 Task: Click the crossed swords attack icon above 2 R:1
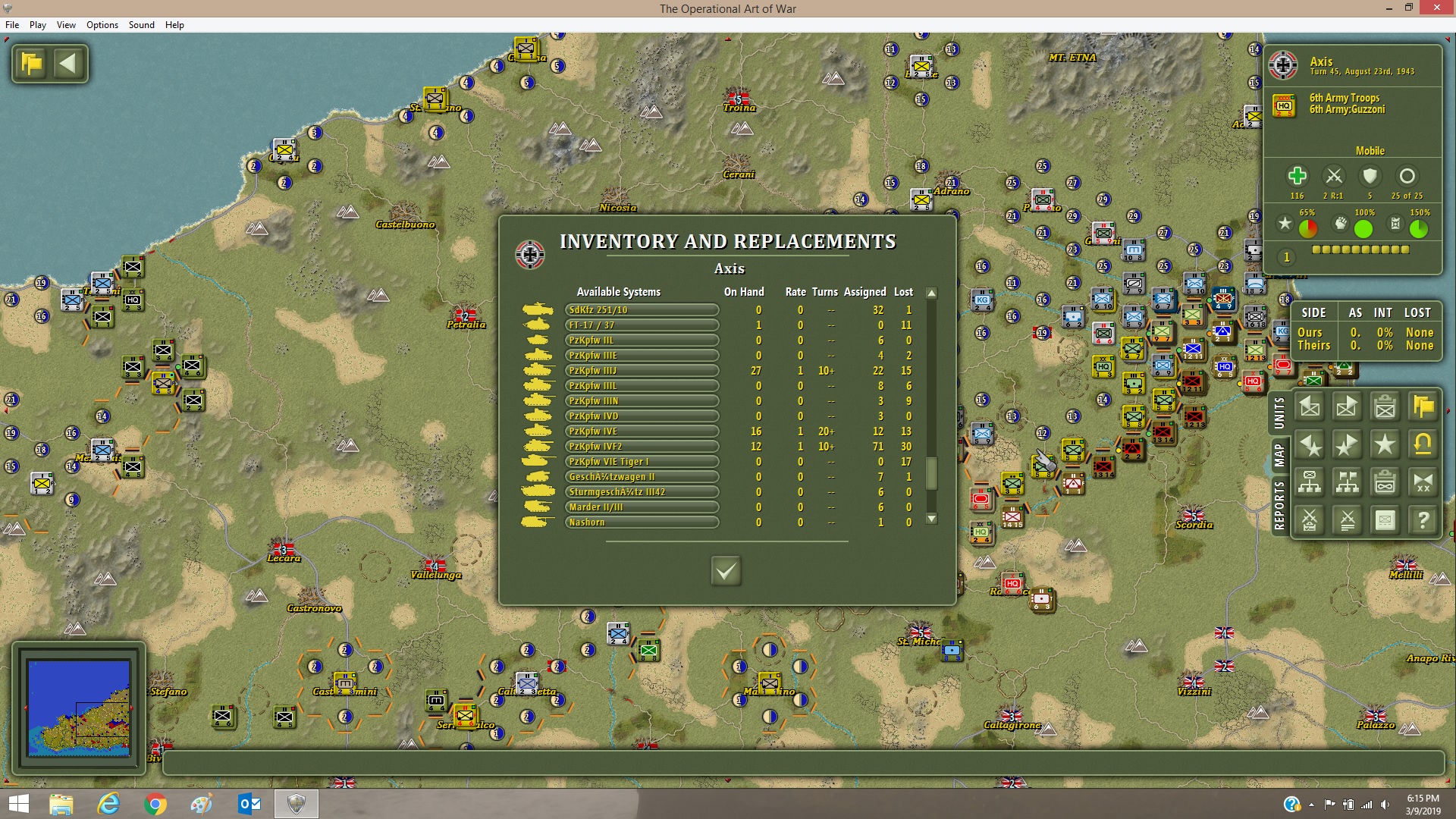point(1333,176)
